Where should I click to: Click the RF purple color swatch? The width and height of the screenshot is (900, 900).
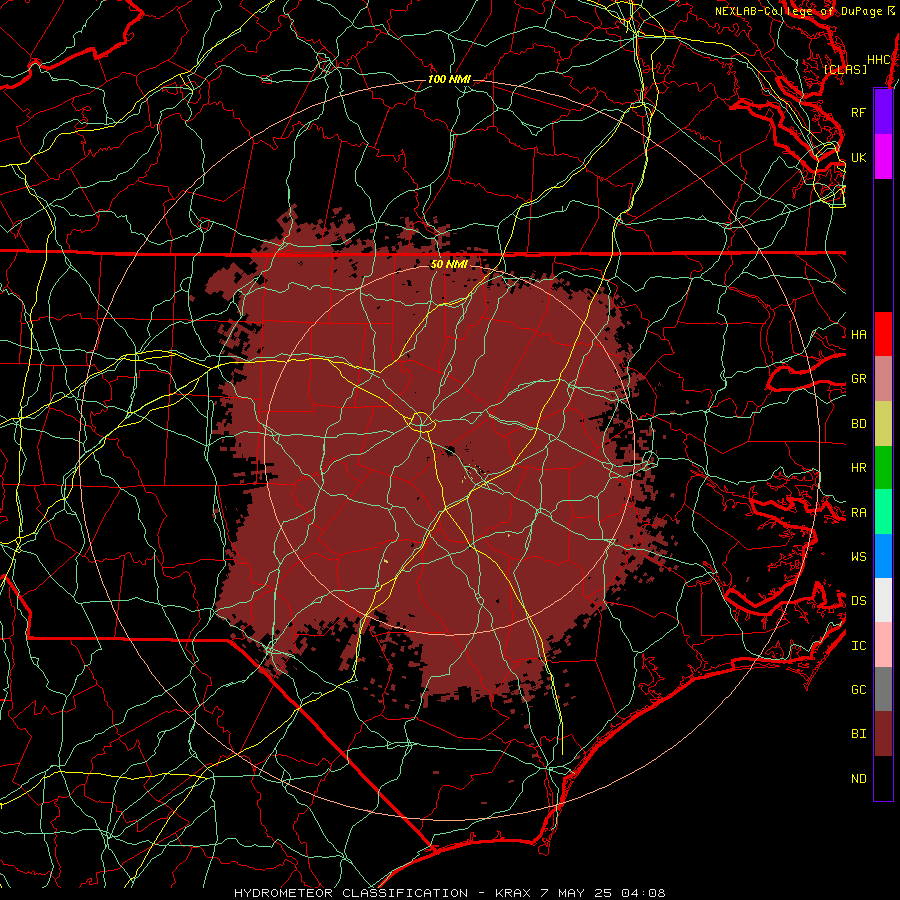point(883,112)
